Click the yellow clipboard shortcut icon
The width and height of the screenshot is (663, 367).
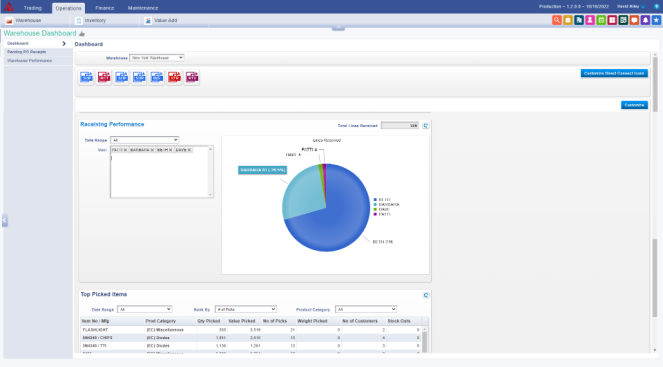click(x=568, y=20)
